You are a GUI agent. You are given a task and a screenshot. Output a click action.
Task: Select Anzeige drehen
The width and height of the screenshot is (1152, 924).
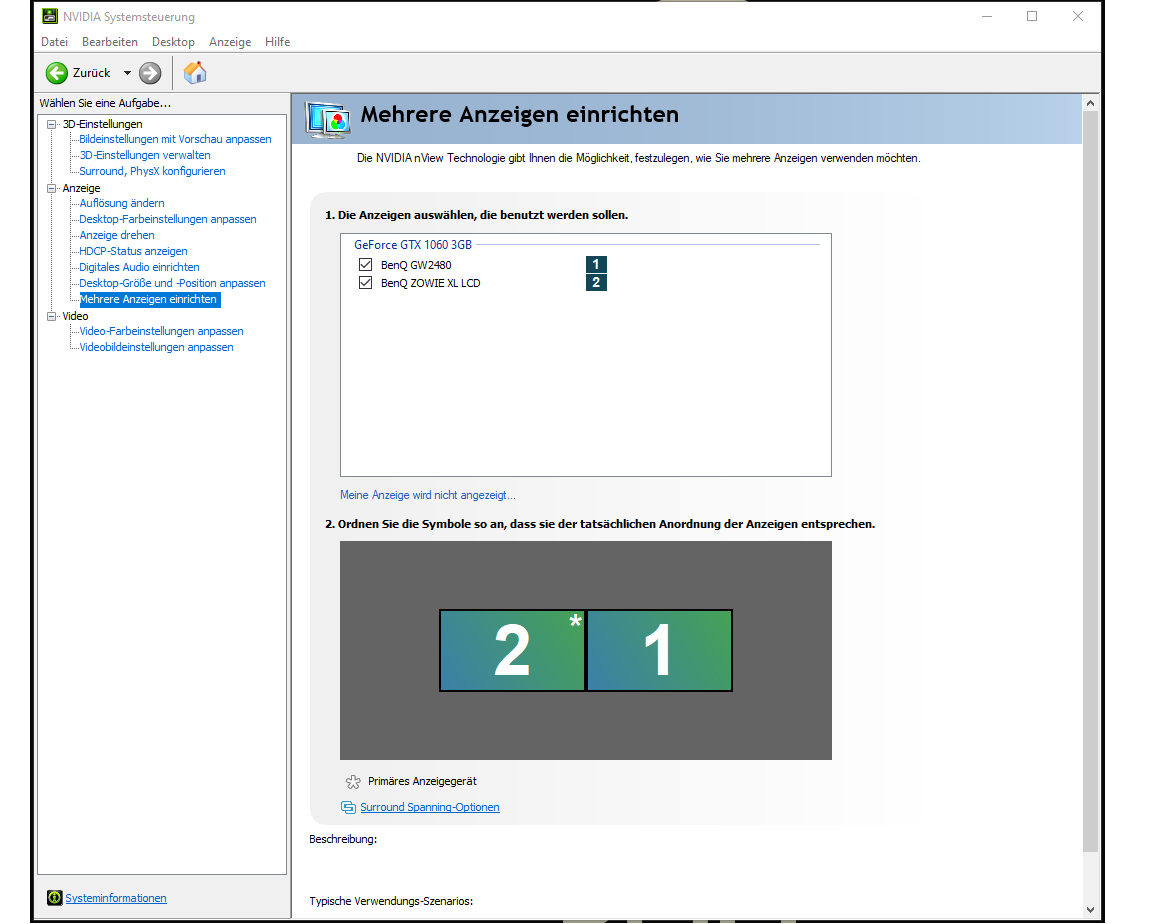click(117, 235)
